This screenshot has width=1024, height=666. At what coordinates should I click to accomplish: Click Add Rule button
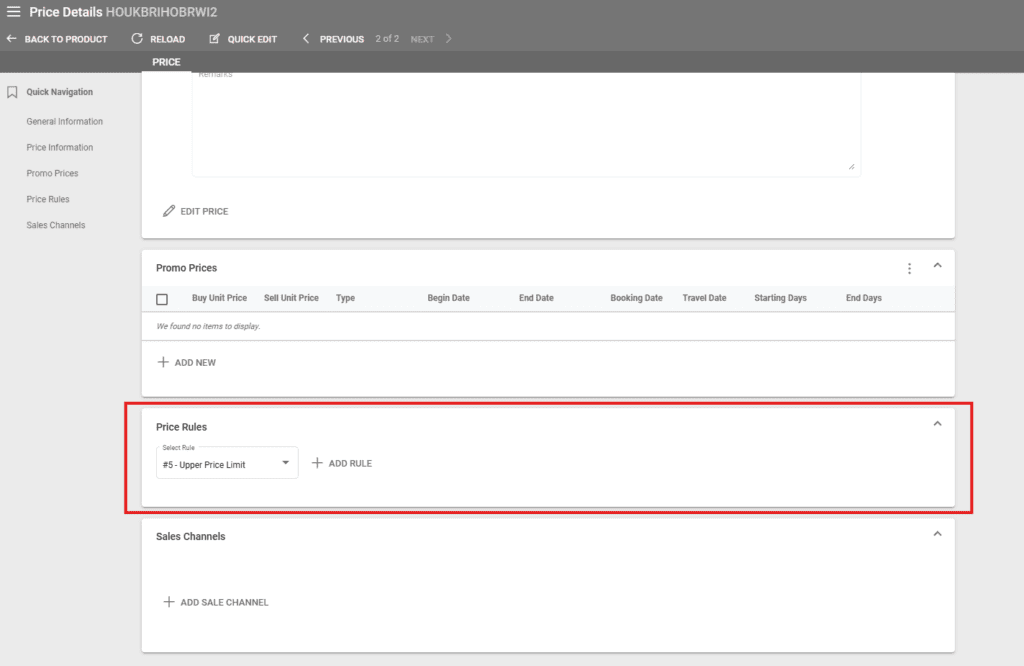coord(342,463)
